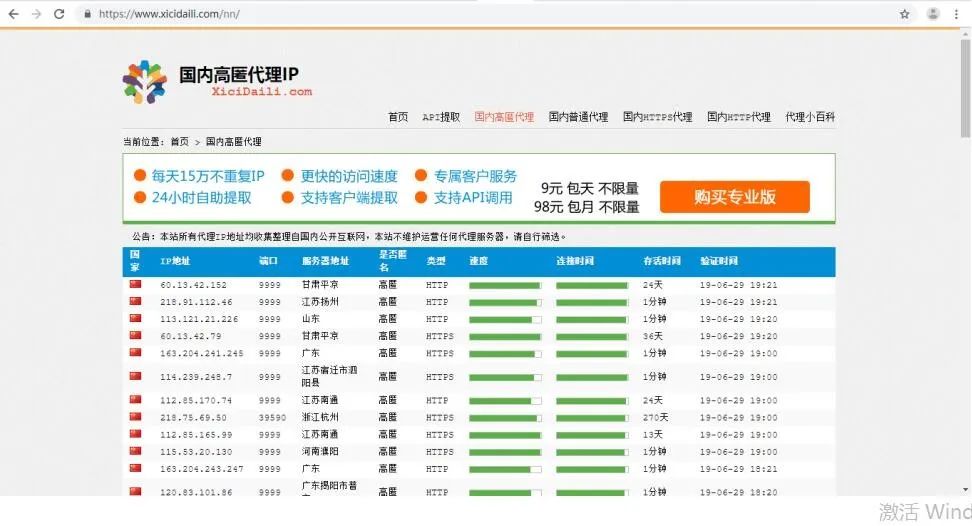Image resolution: width=972 pixels, height=526 pixels.
Task: Click the 36天 survival time cell
Action: tap(653, 336)
